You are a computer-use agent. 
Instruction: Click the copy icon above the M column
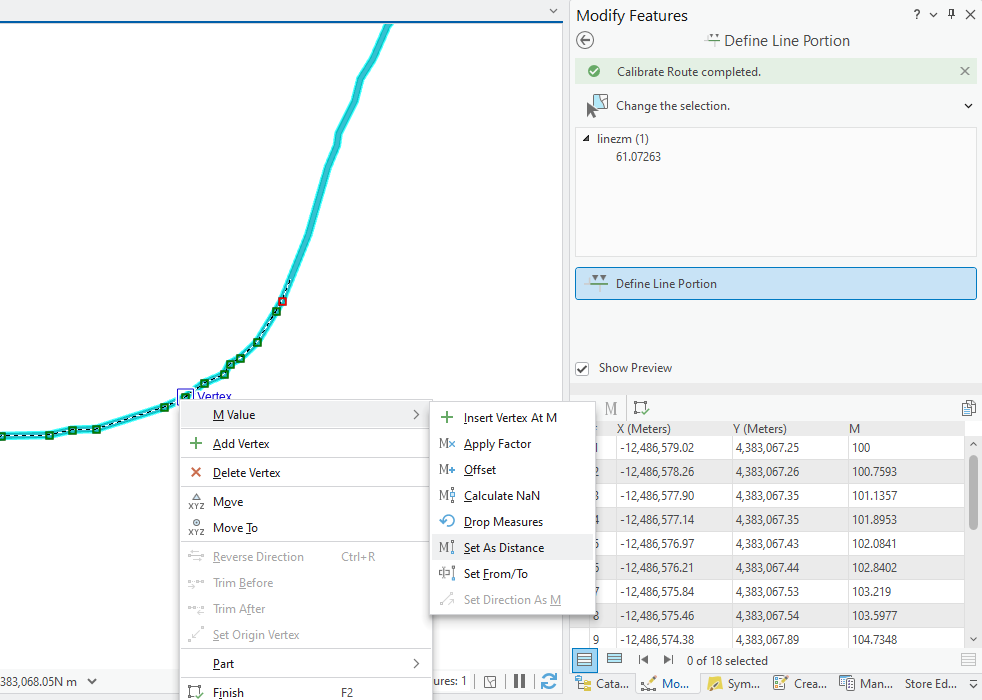(968, 407)
